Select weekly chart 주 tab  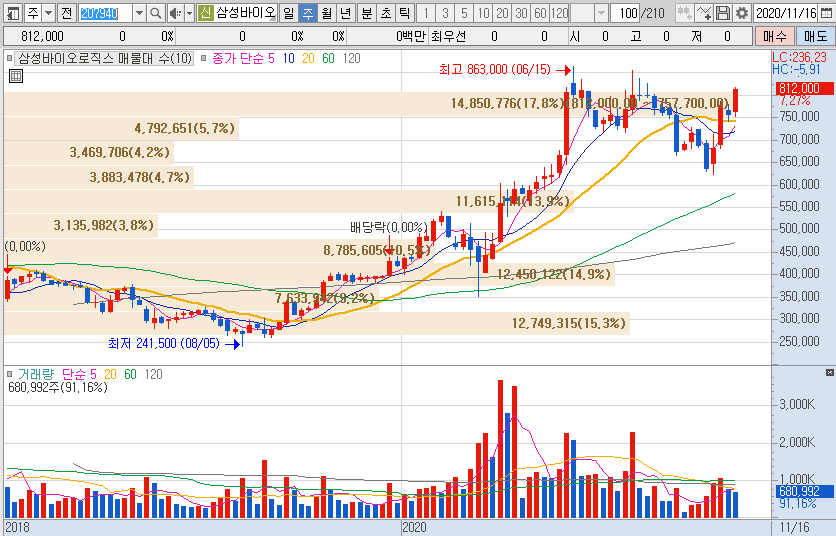coord(308,13)
